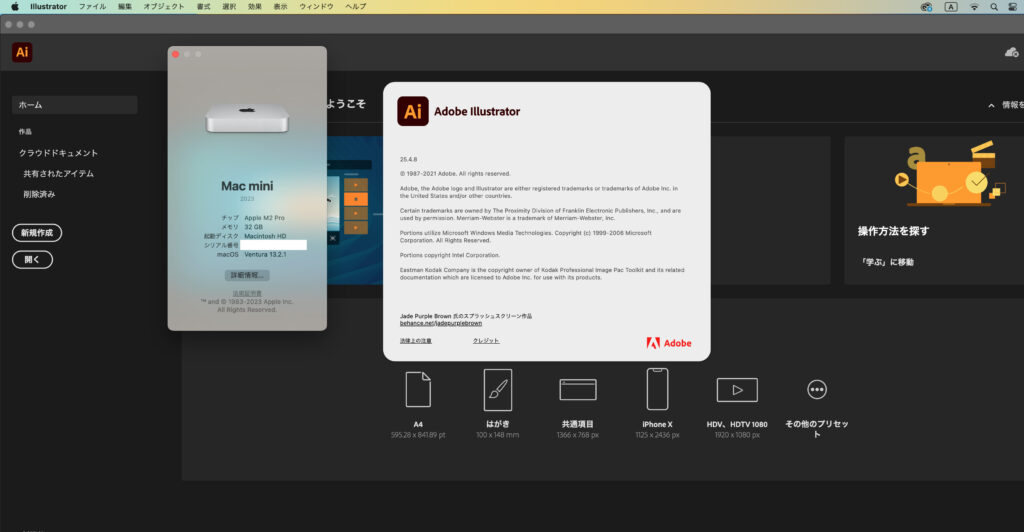Click Macintosh HD startup disk text
1024x532 pixels.
pos(265,236)
